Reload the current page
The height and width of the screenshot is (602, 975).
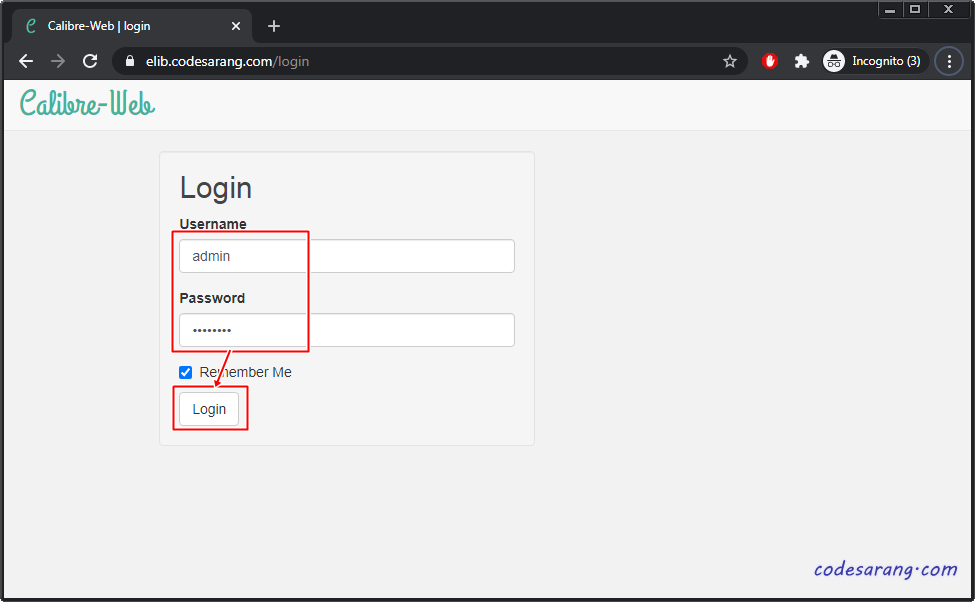coord(90,61)
